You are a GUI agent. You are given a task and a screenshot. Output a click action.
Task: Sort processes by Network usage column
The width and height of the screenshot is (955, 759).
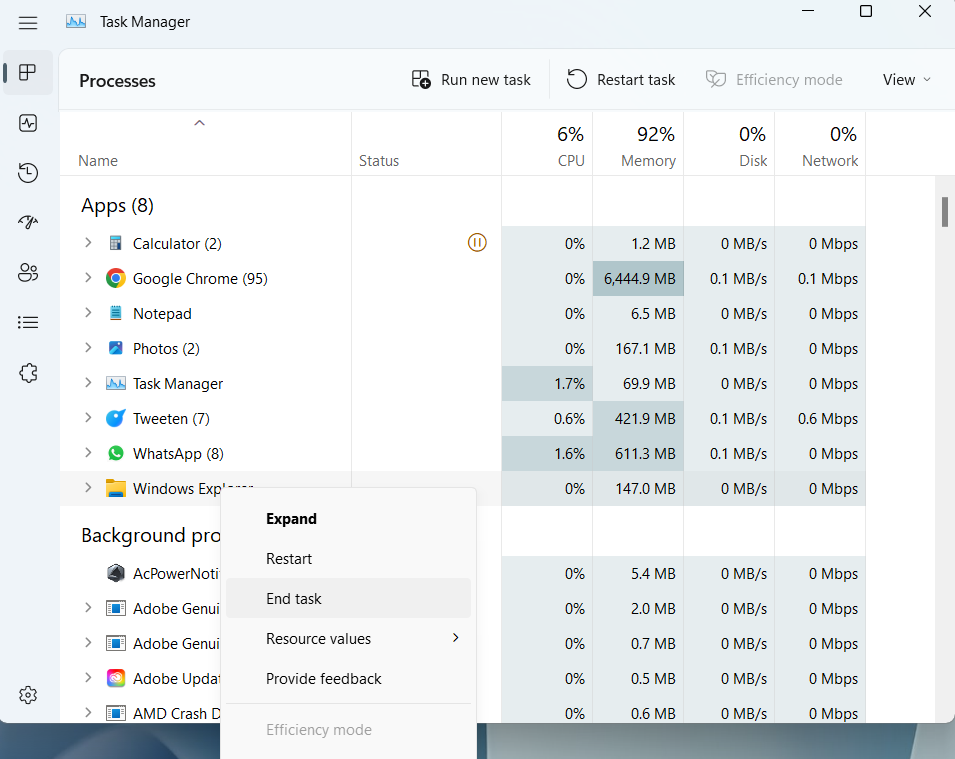820,145
